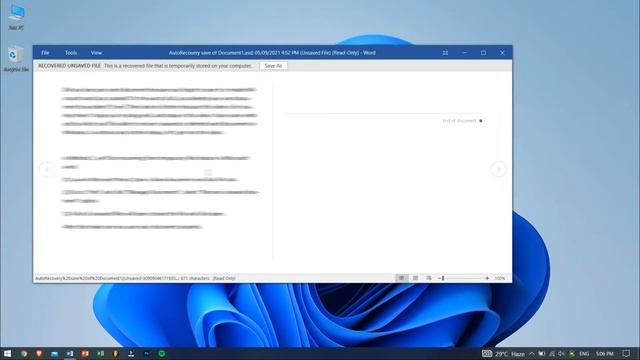
Task: Switch to Read Mode view icon
Action: pyautogui.click(x=401, y=278)
